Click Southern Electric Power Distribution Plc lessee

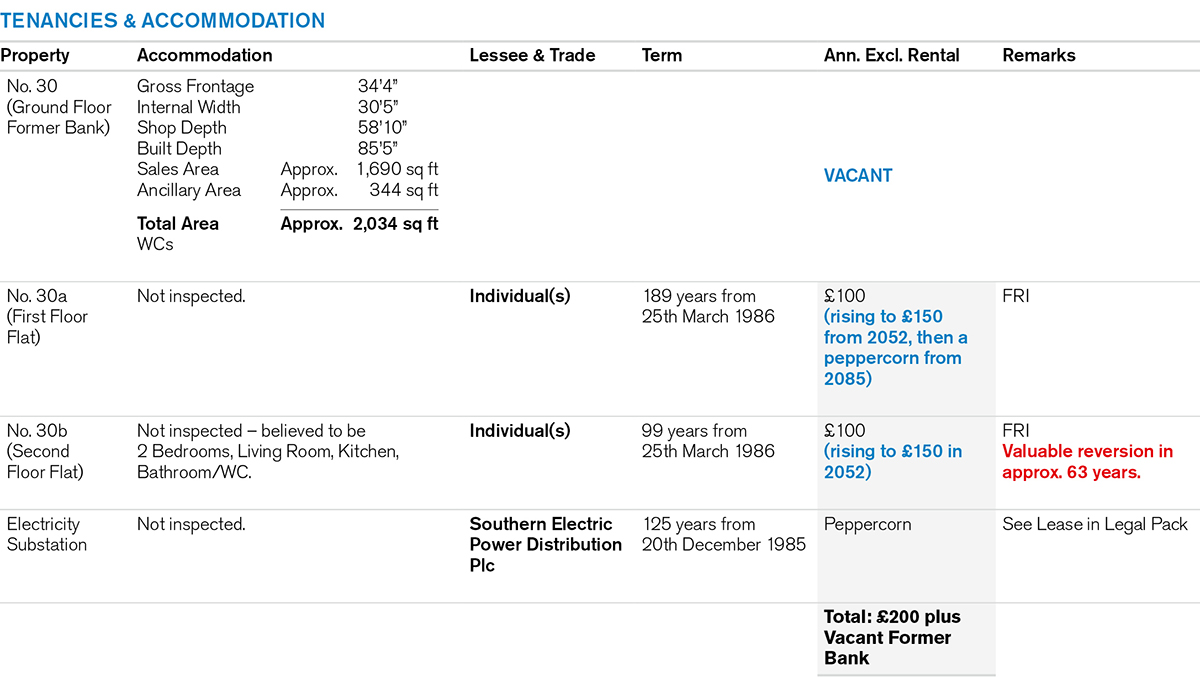point(545,544)
